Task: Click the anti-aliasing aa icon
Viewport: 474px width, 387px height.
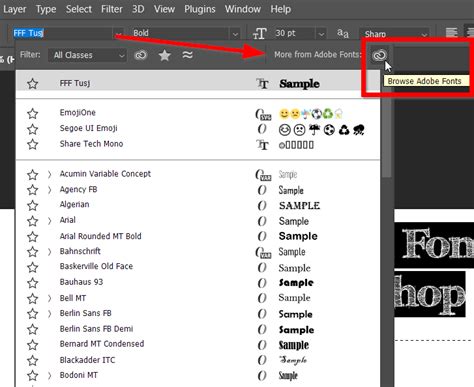Action: tap(343, 33)
